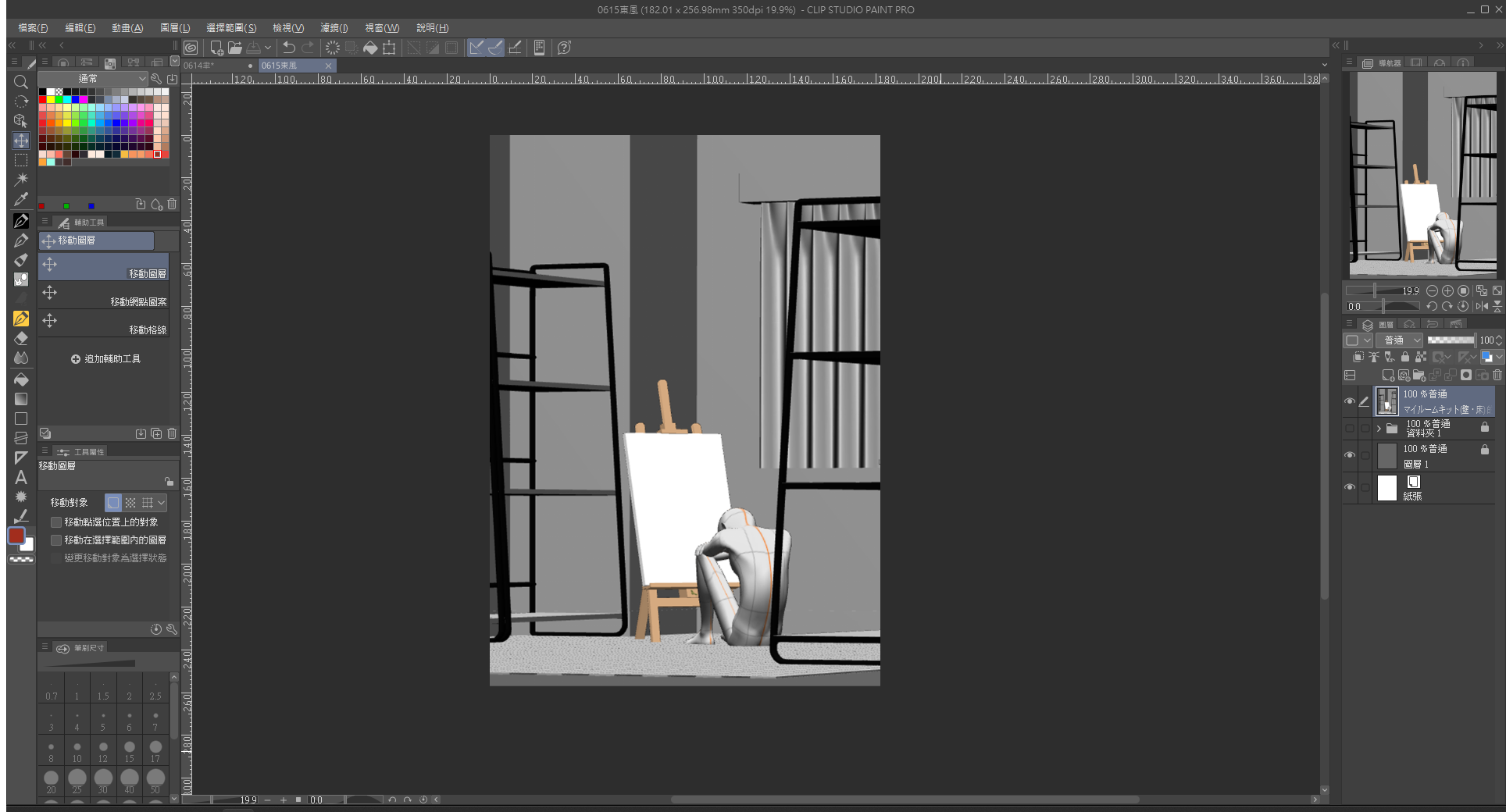Select the Fill bucket tool in toolbox

coord(21,379)
